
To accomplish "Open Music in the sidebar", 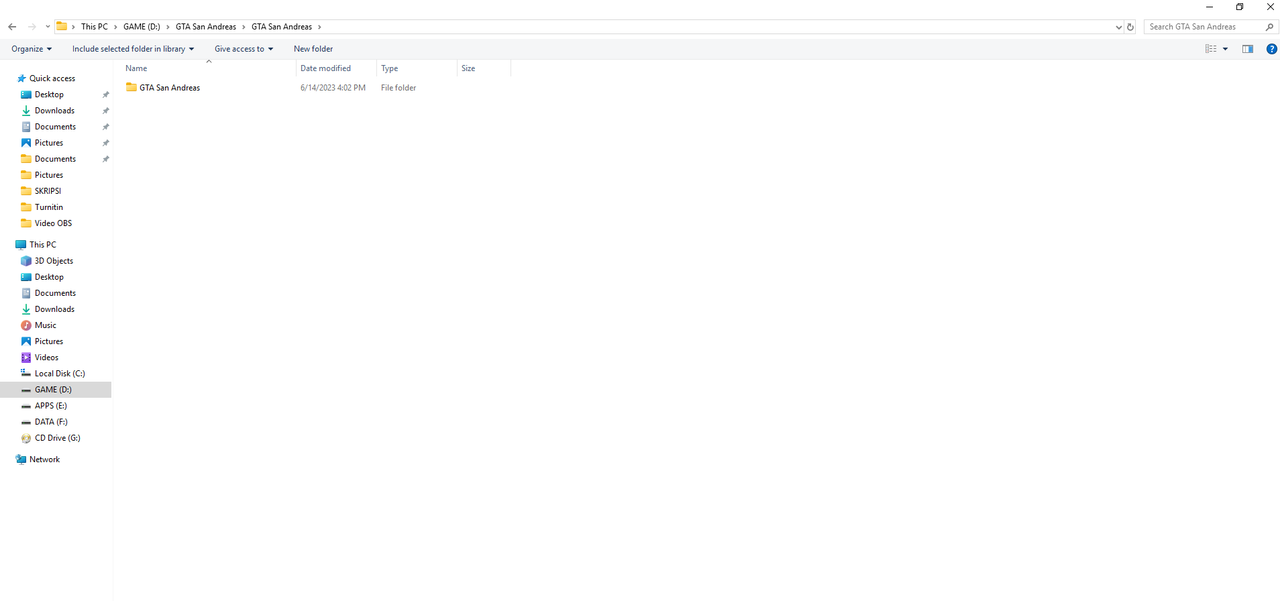I will tap(45, 325).
